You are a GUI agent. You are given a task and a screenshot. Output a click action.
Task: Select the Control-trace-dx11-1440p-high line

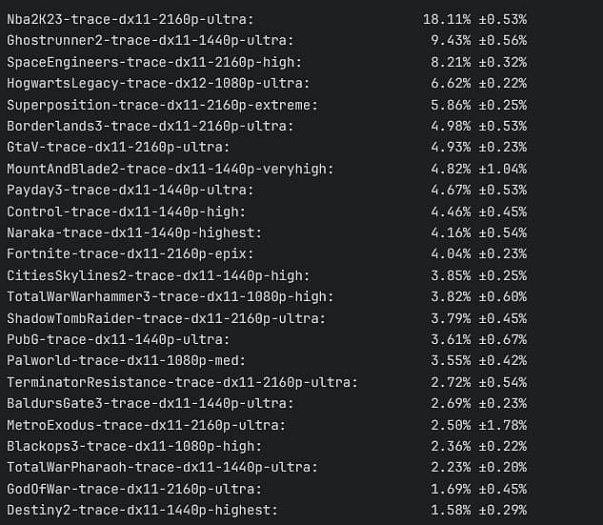[x=126, y=211]
